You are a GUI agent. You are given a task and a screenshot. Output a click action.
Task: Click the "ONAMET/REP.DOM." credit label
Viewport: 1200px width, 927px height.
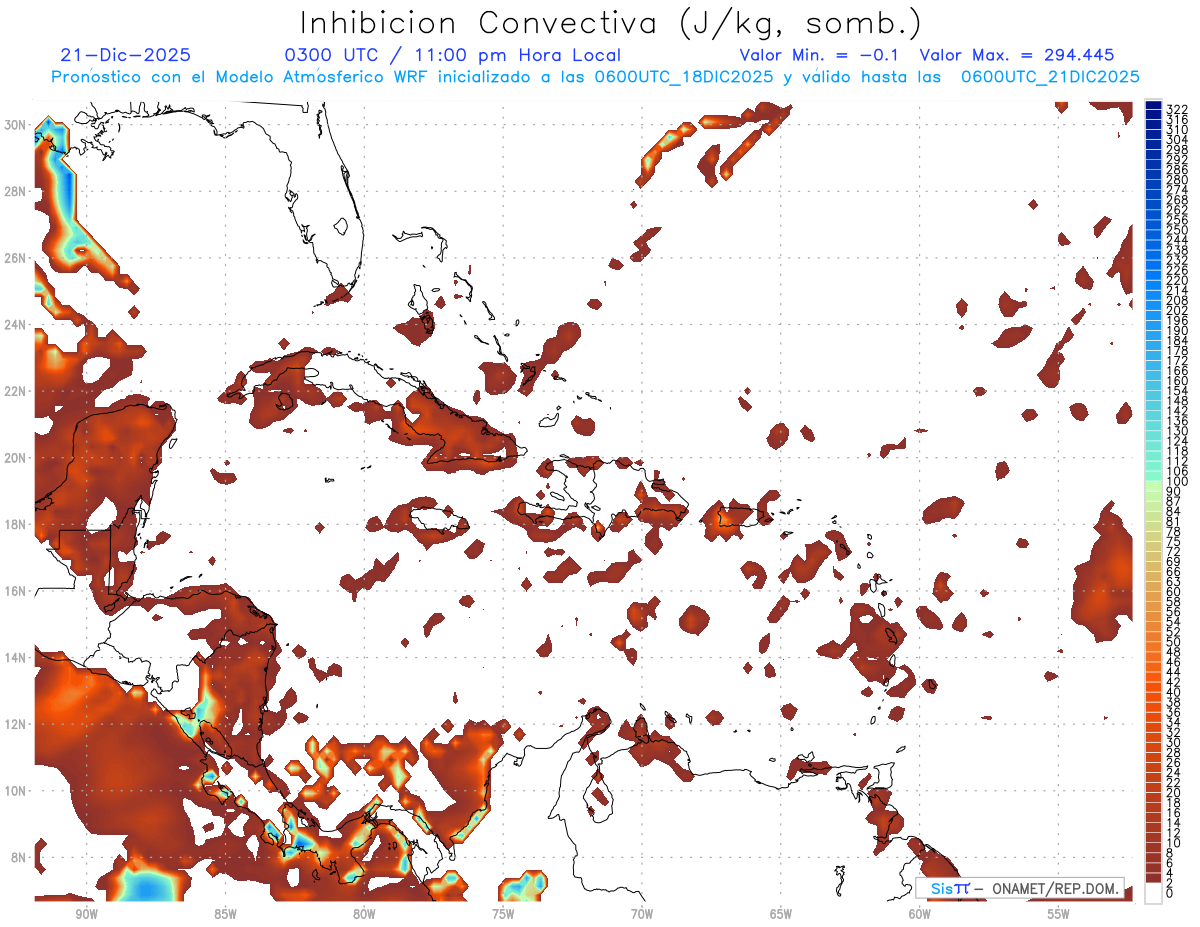click(1058, 888)
